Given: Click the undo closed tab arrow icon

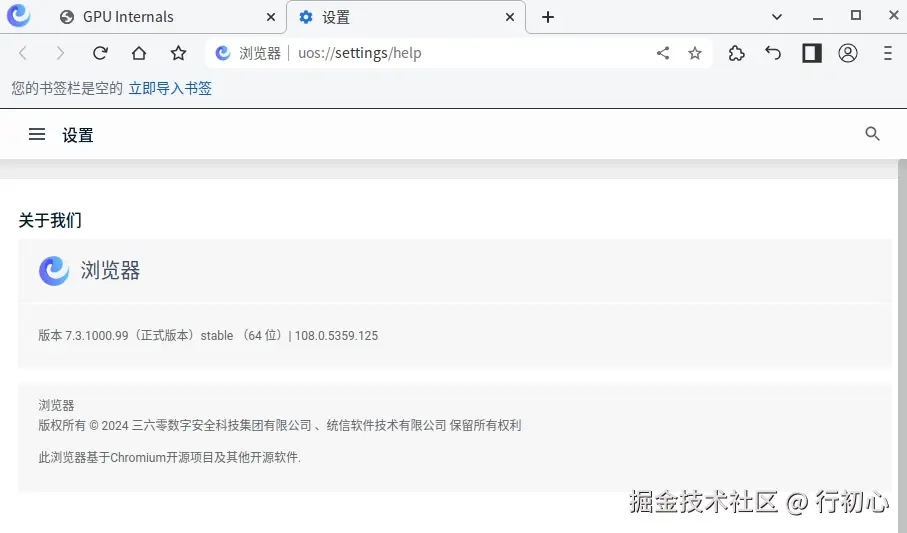Looking at the screenshot, I should [x=773, y=53].
